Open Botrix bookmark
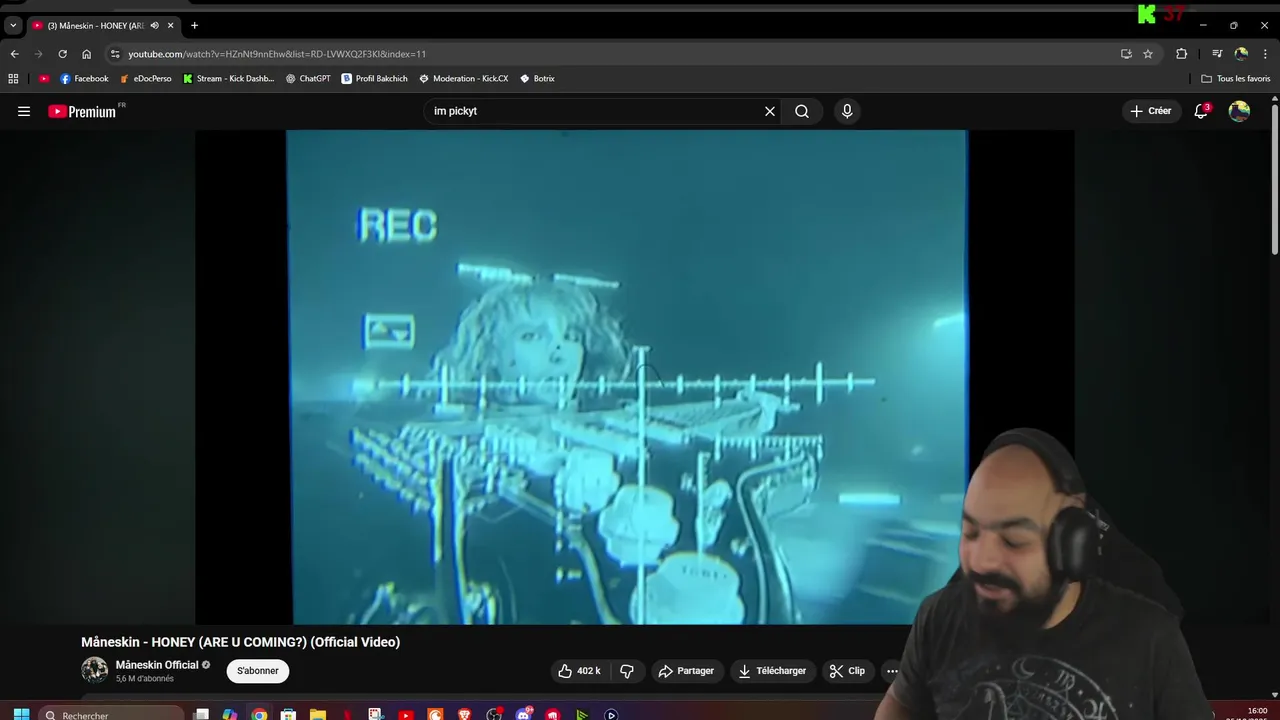Viewport: 1280px width, 720px height. pyautogui.click(x=537, y=78)
